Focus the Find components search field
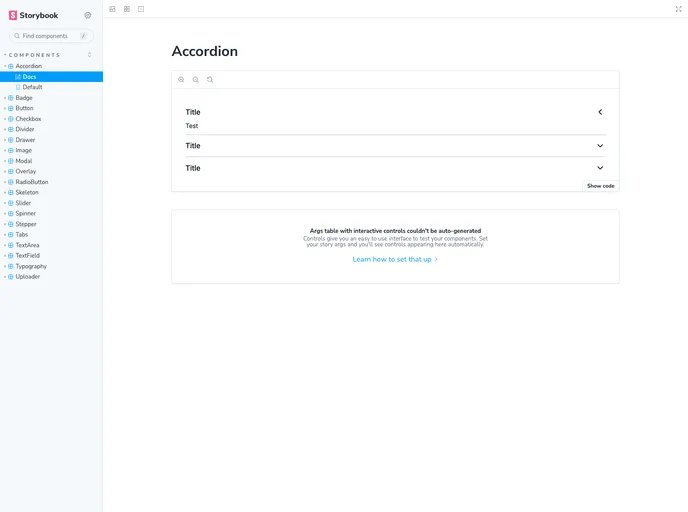 pos(50,36)
